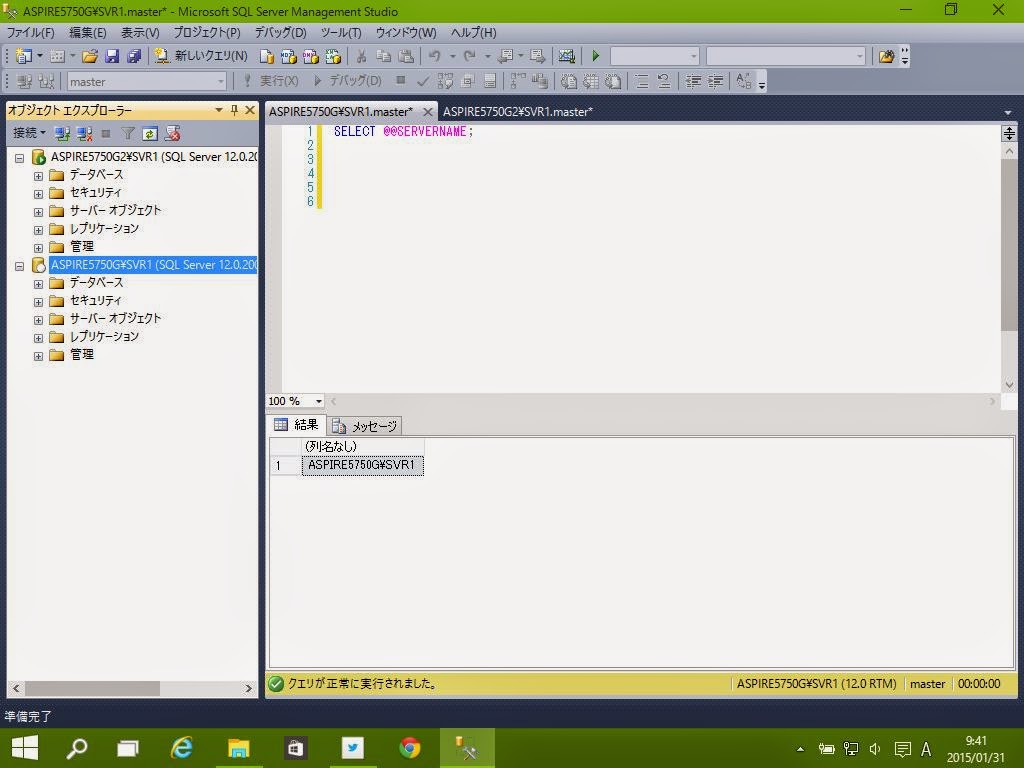Click the Object Explorer filter funnel icon

128,134
